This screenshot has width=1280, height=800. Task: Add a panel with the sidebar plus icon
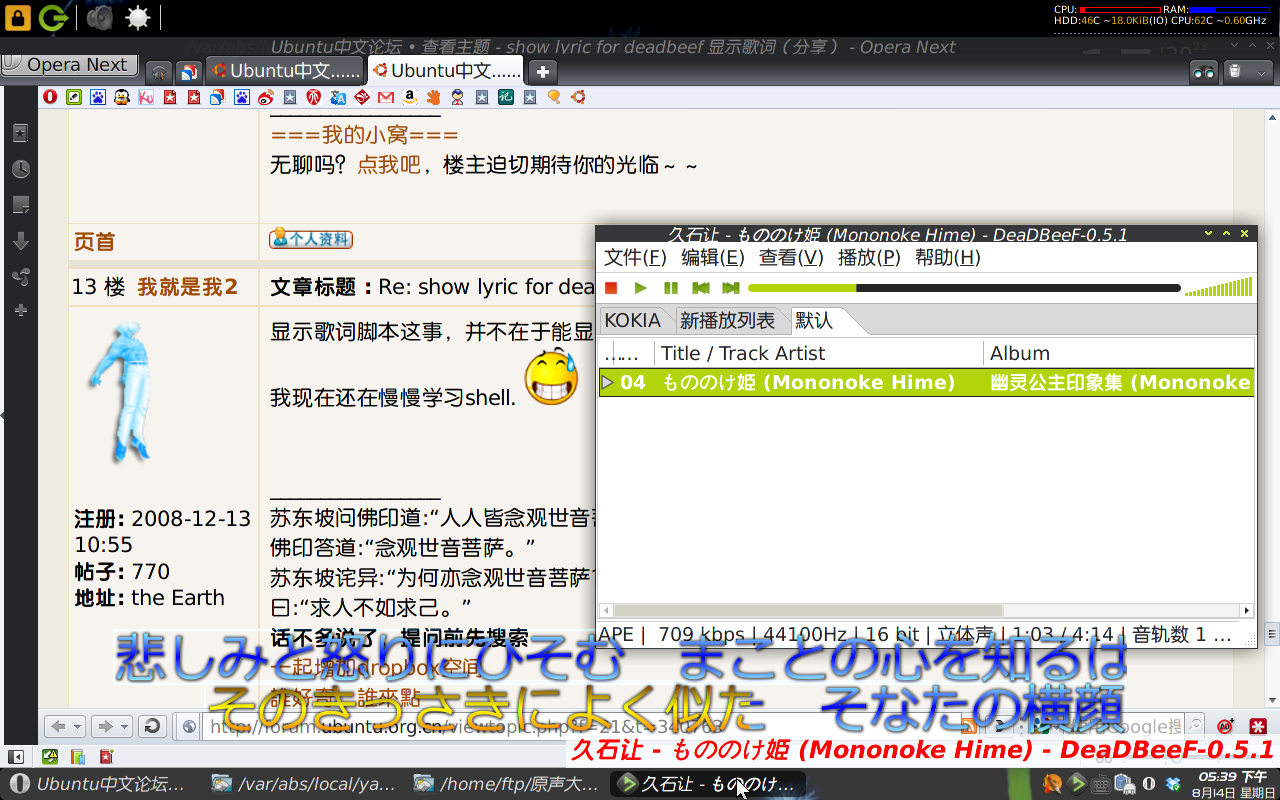pos(20,311)
